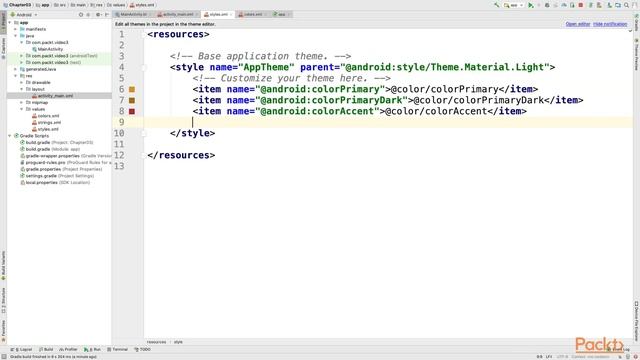Viewport: 640px width, 360px height.
Task: Open the Build tool window
Action: [46, 350]
